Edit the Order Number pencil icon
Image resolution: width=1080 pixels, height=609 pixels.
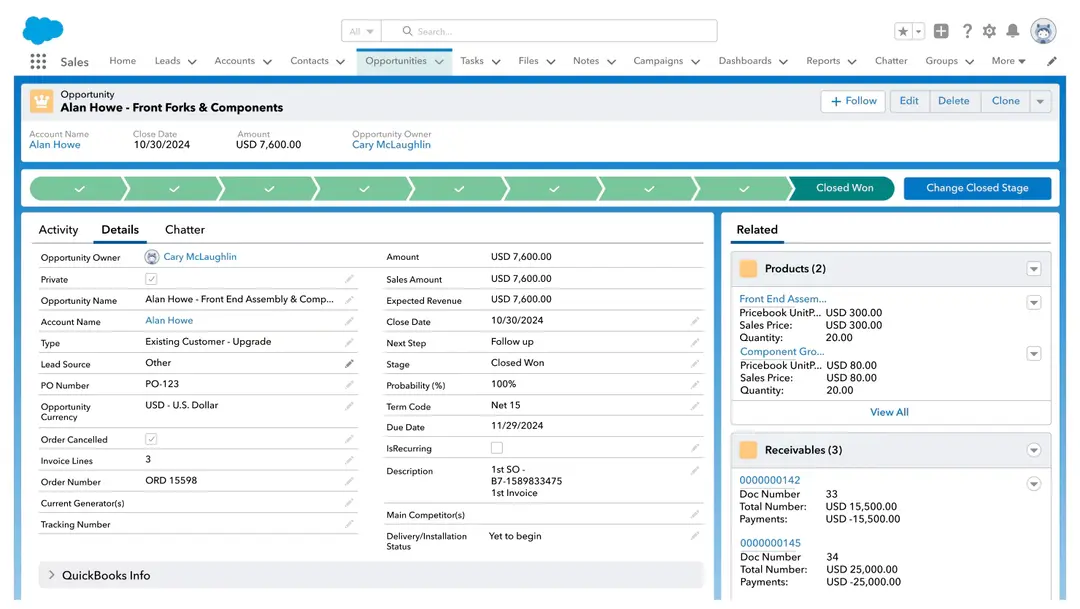(349, 481)
